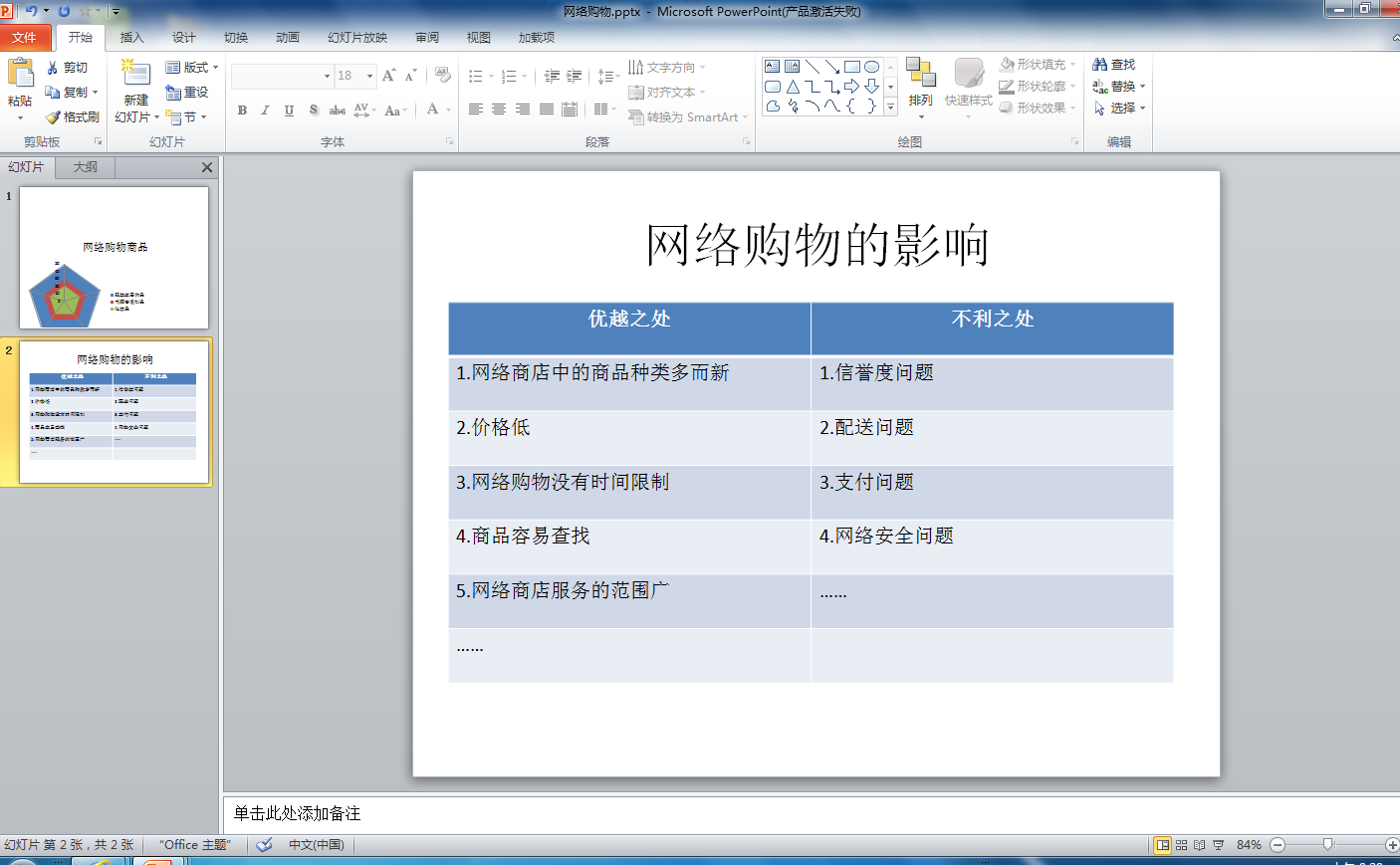
Task: Click the Redo icon in the quick access toolbar
Action: 64,11
